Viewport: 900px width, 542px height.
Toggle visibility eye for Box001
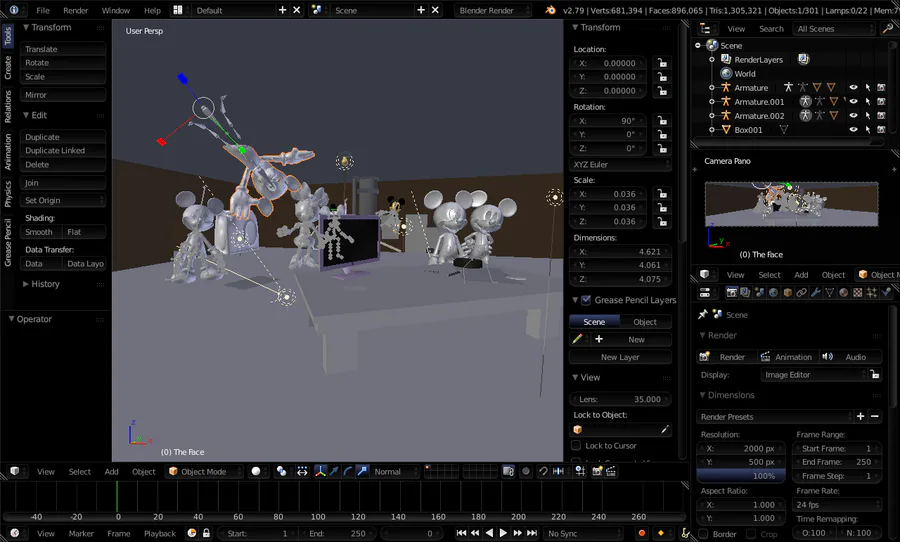[x=854, y=130]
